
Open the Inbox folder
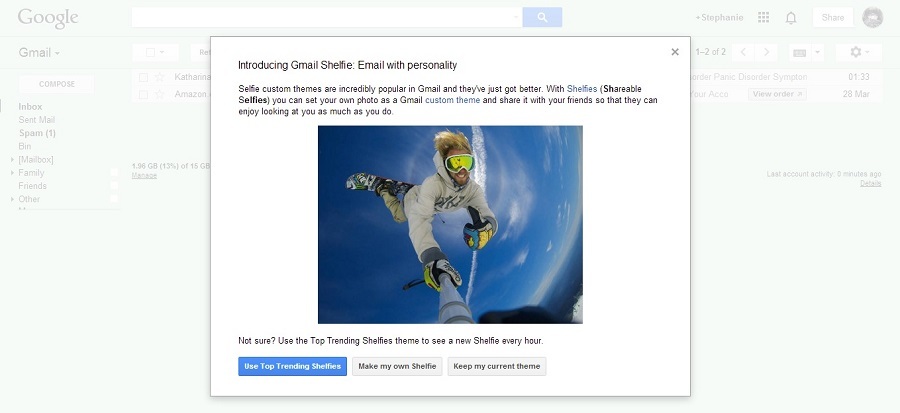pos(30,106)
